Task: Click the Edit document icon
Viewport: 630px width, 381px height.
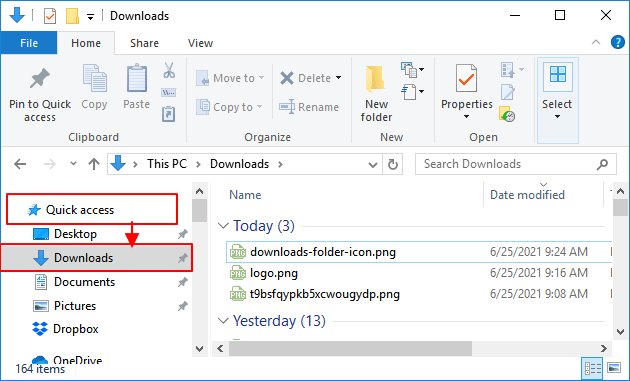Action: [507, 92]
